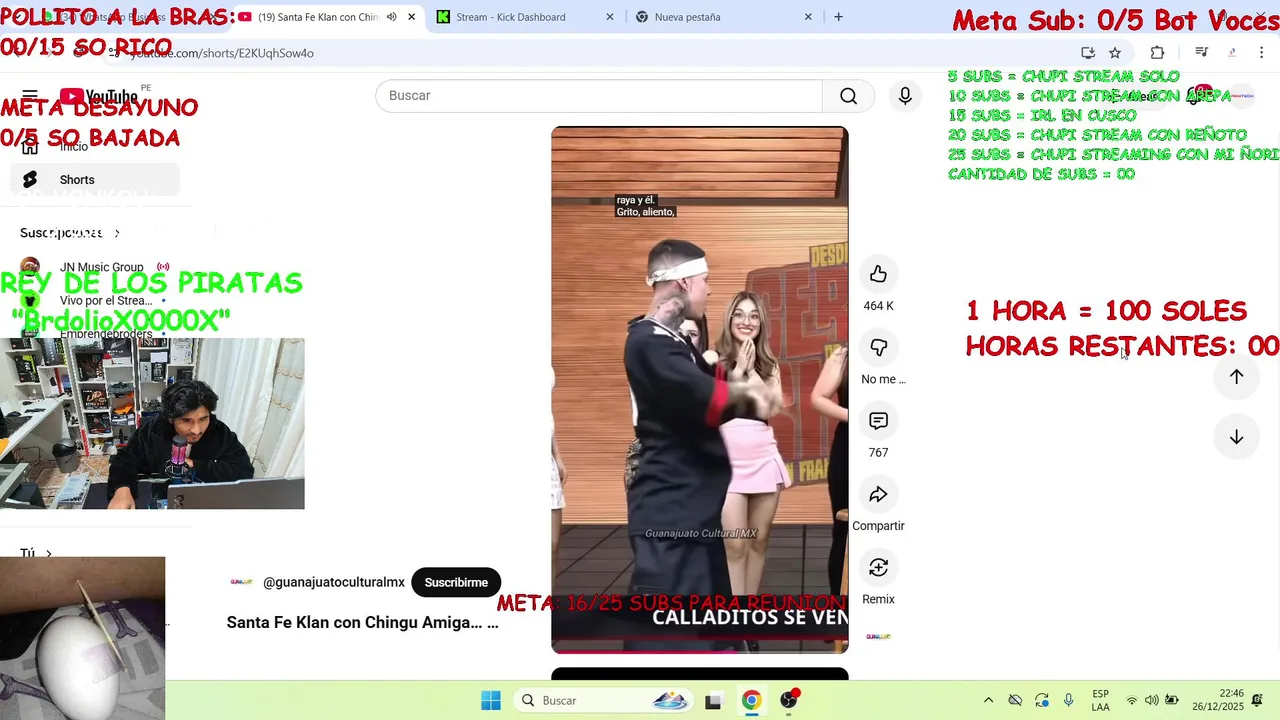
Task: Open OBS Studio from the taskbar
Action: [789, 700]
